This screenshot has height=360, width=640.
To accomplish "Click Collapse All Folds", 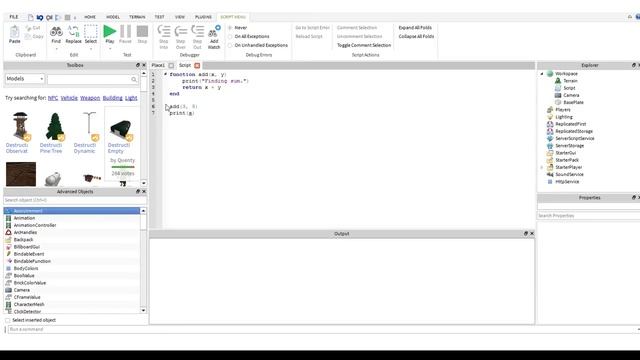I will coord(416,36).
